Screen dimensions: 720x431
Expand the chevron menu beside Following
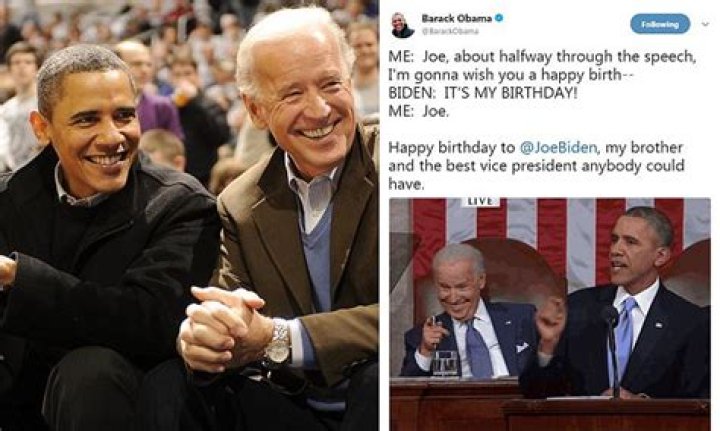(706, 24)
